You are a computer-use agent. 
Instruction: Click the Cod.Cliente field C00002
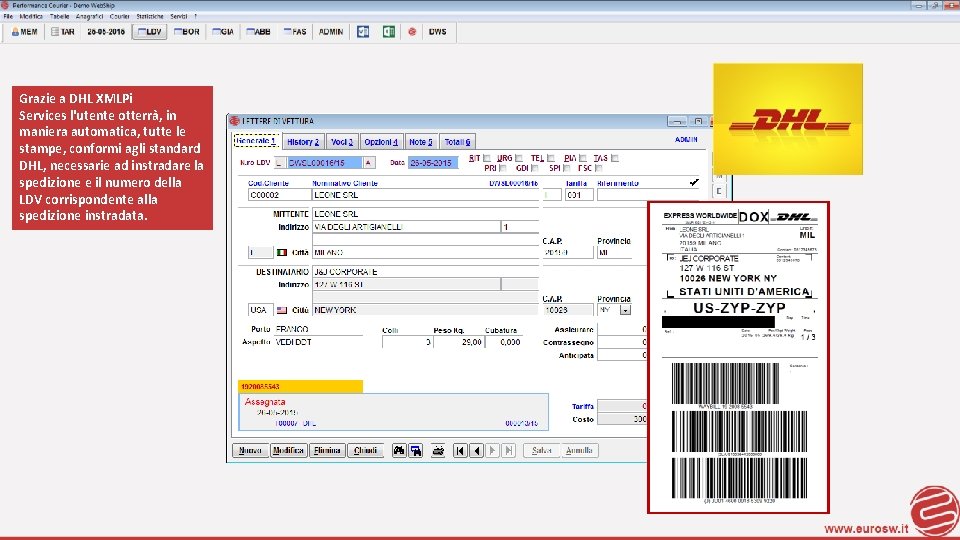pyautogui.click(x=279, y=195)
